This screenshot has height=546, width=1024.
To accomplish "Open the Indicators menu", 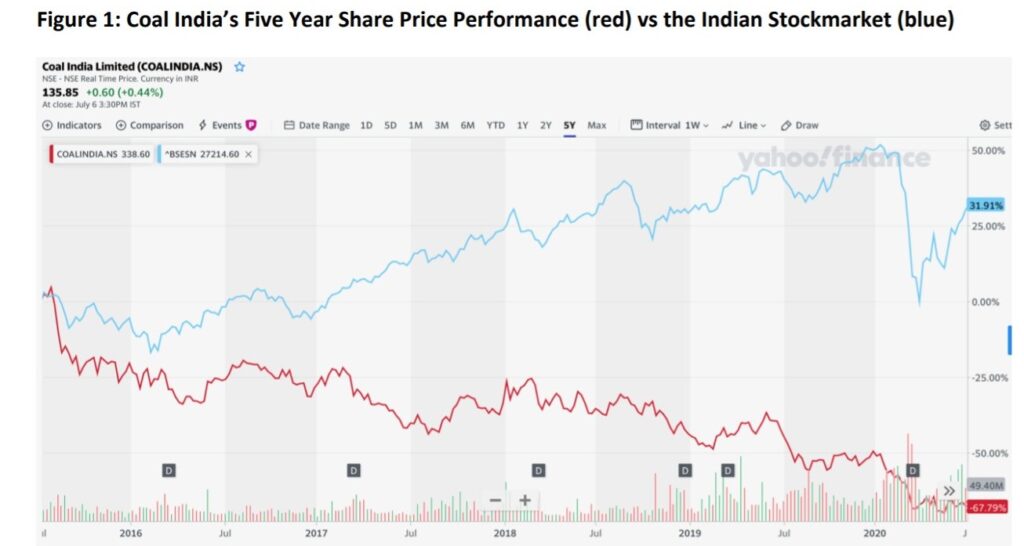I will [x=72, y=125].
